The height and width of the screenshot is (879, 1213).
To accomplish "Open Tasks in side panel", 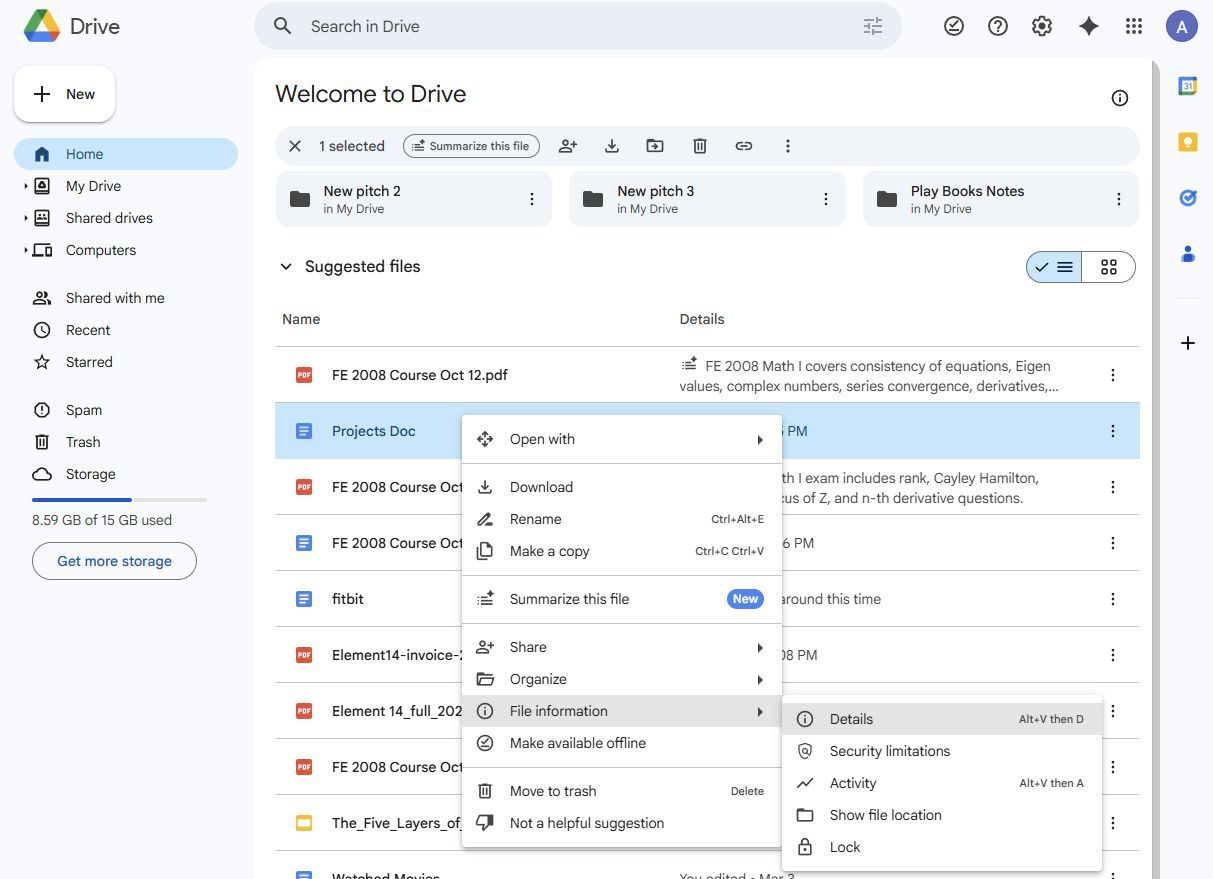I will pyautogui.click(x=1188, y=198).
